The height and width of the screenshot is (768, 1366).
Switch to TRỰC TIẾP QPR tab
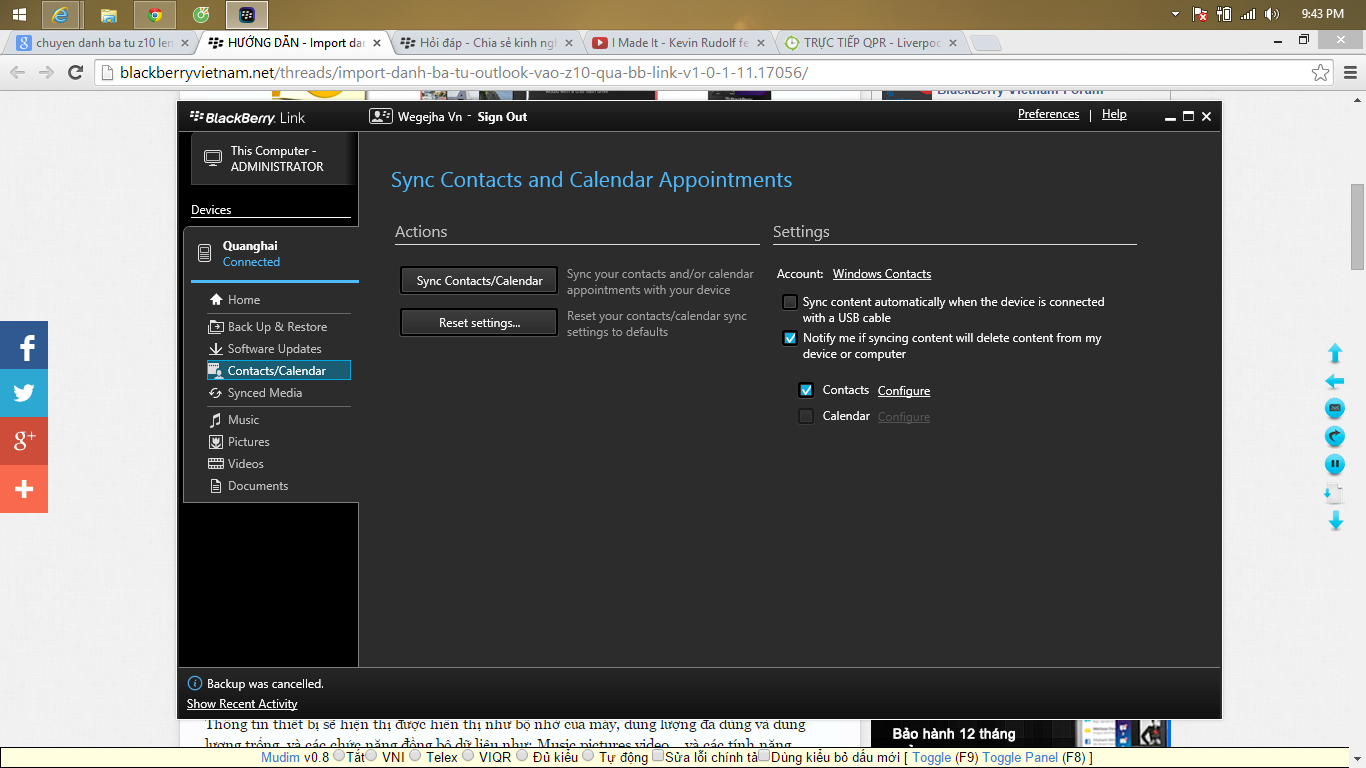tap(870, 43)
